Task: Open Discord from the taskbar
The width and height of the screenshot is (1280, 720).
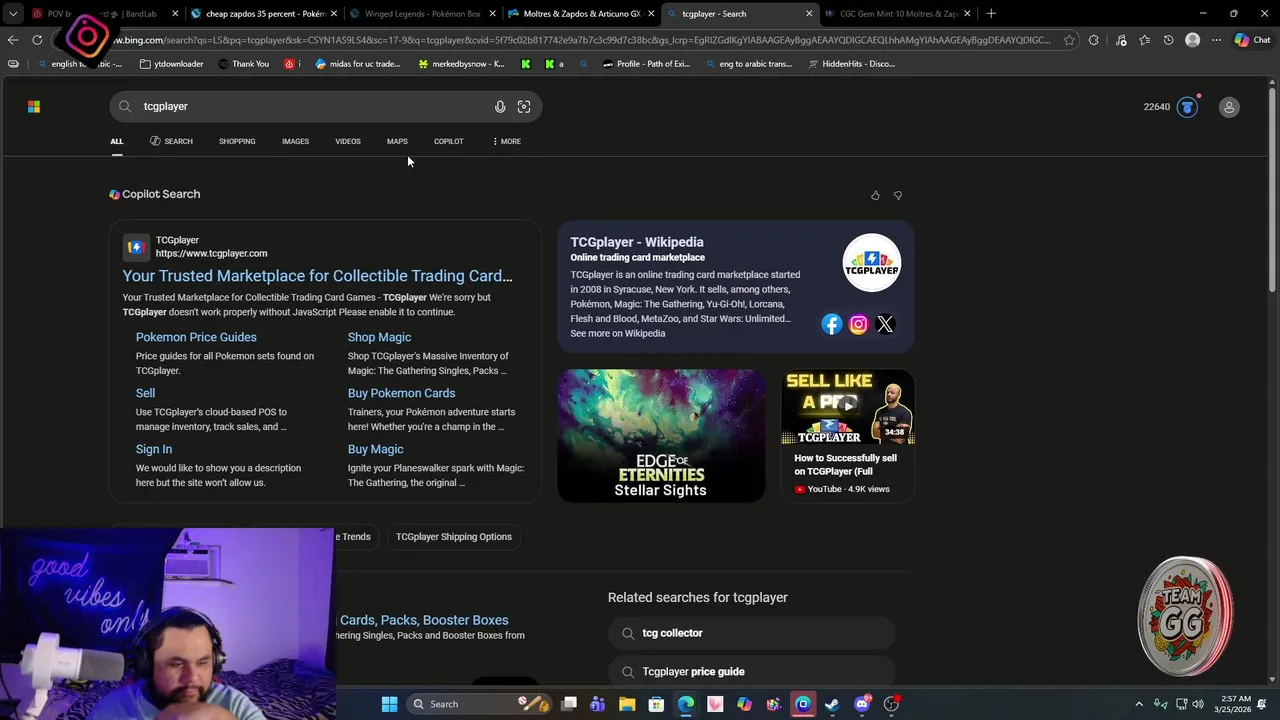Action: pyautogui.click(x=862, y=704)
